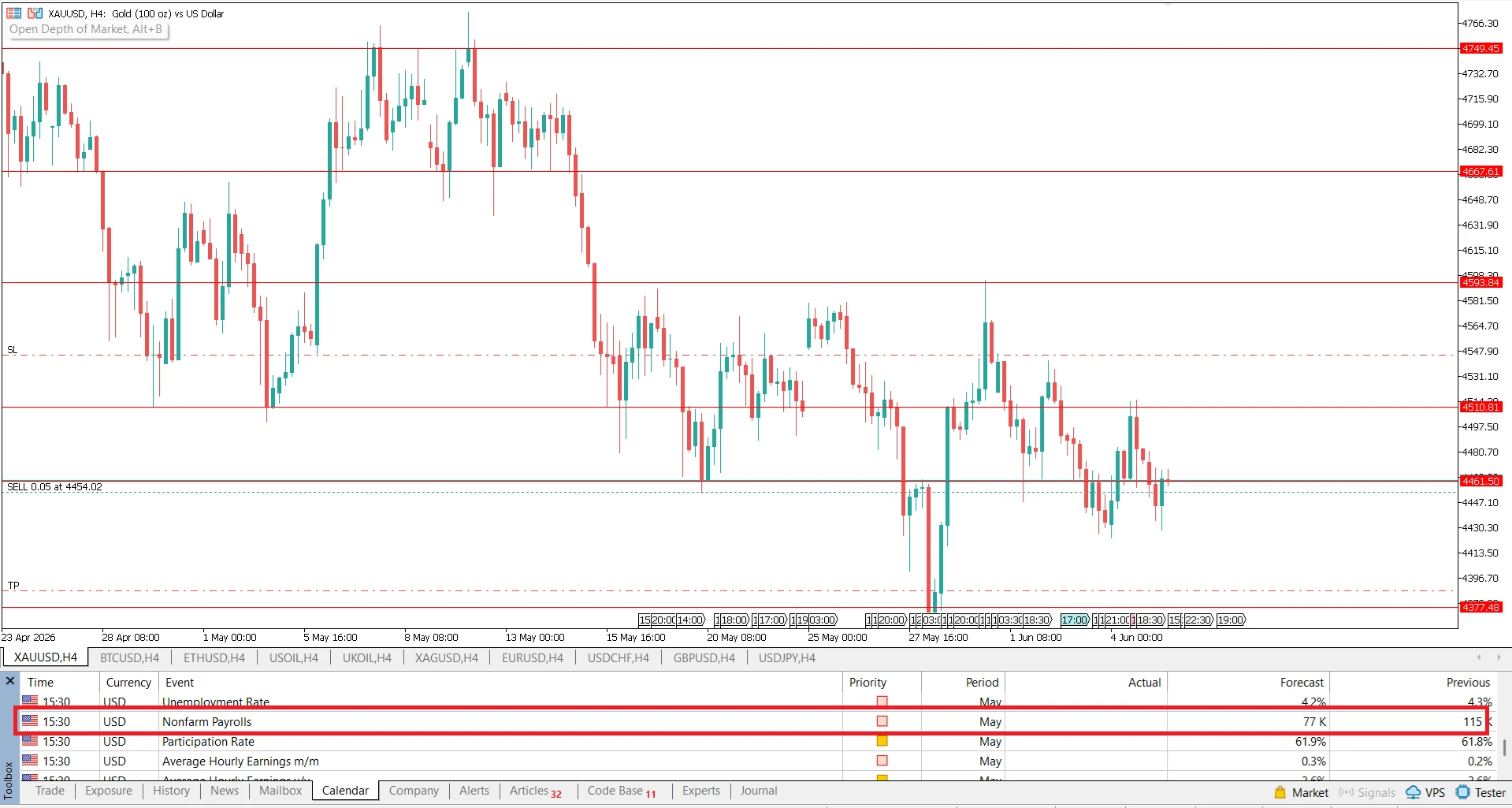Sort calendar by Previous column header
Screen dimensions: 1512x808
point(1413,683)
